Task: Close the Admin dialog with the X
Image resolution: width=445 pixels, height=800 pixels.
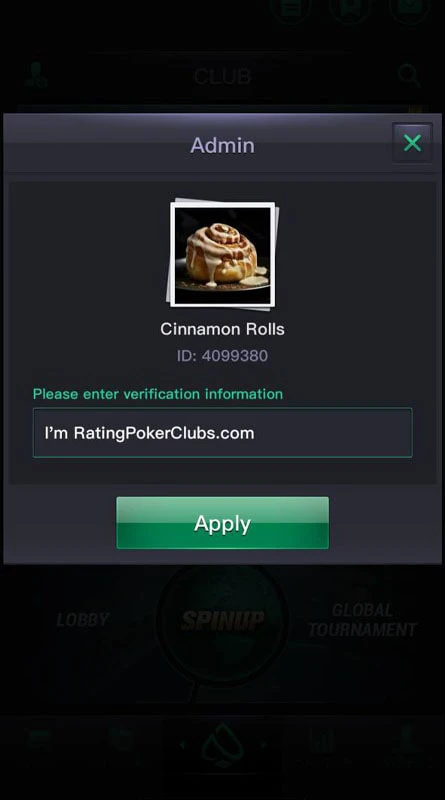Action: point(412,143)
